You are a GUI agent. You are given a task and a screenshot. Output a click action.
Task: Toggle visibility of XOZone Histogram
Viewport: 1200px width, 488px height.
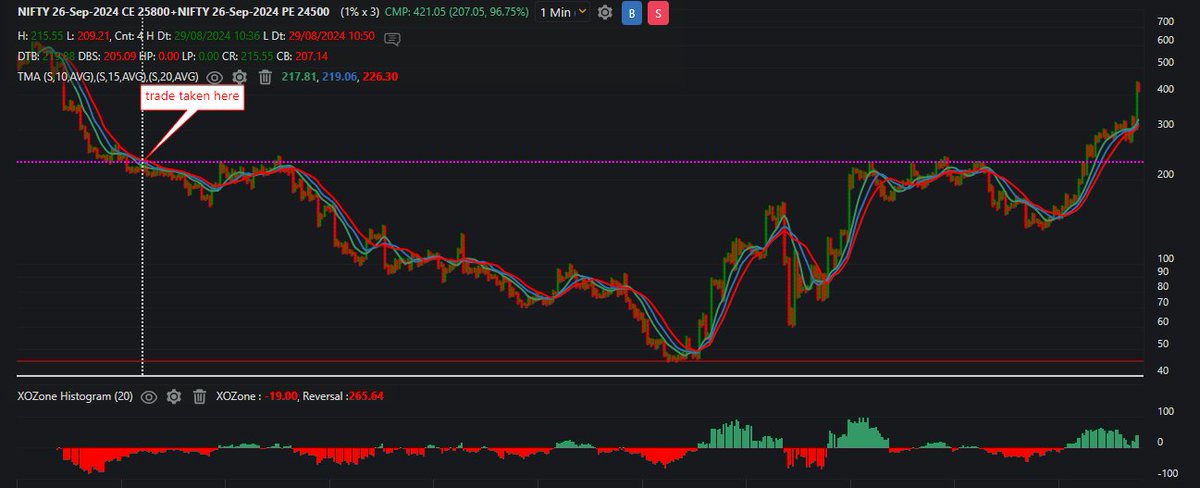click(148, 397)
